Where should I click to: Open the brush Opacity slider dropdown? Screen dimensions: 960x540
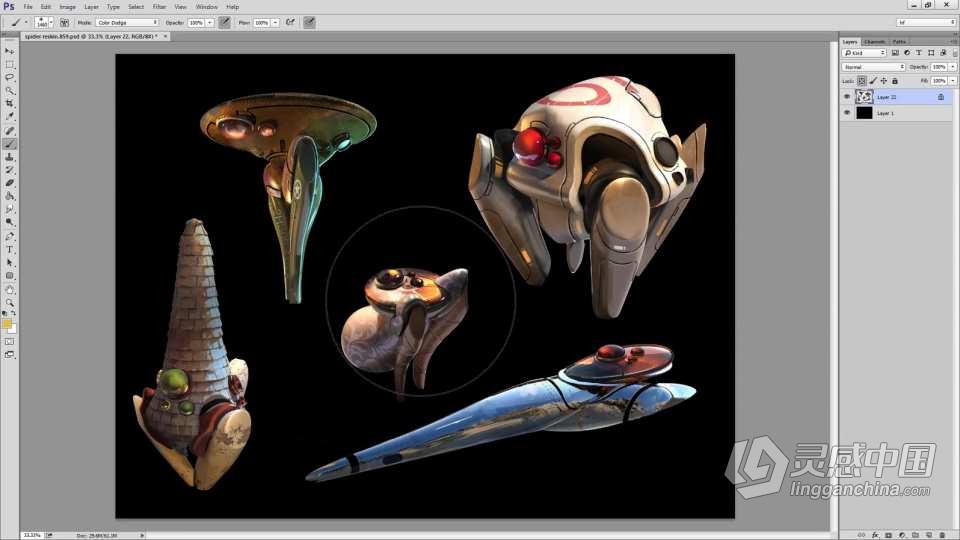tap(209, 23)
